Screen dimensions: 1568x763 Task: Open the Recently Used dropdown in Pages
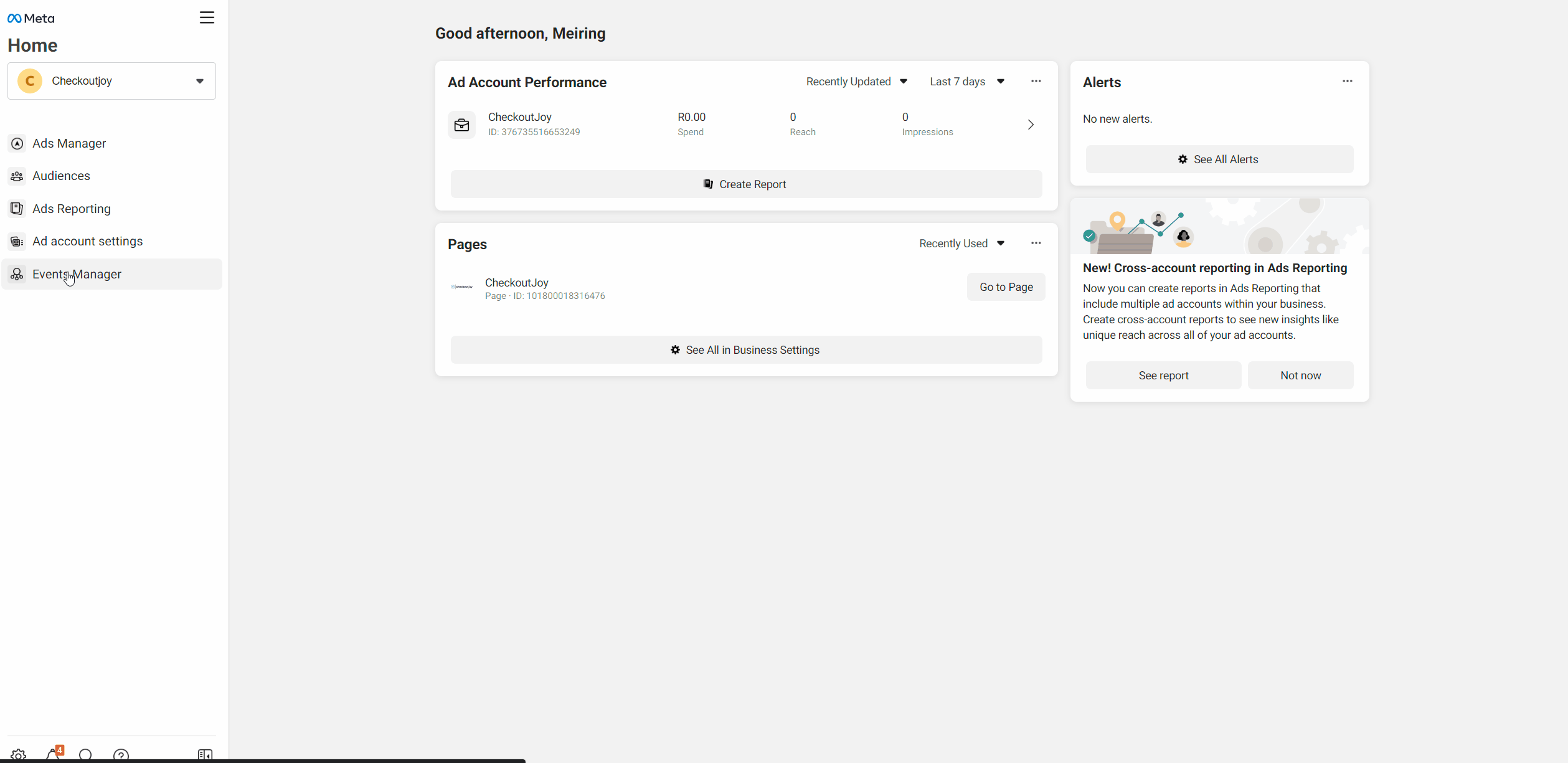point(960,244)
